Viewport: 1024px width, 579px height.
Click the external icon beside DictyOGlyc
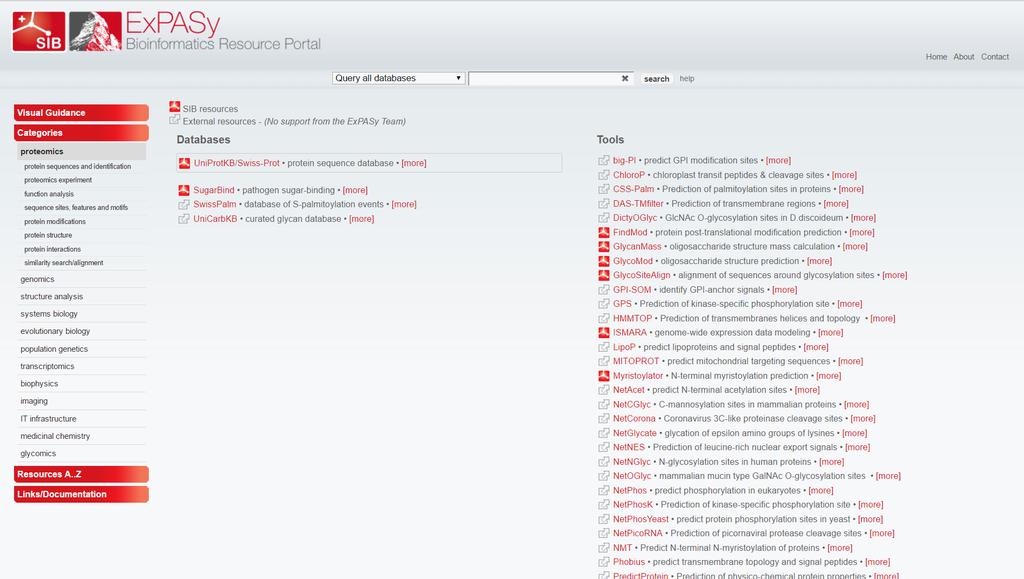[604, 218]
